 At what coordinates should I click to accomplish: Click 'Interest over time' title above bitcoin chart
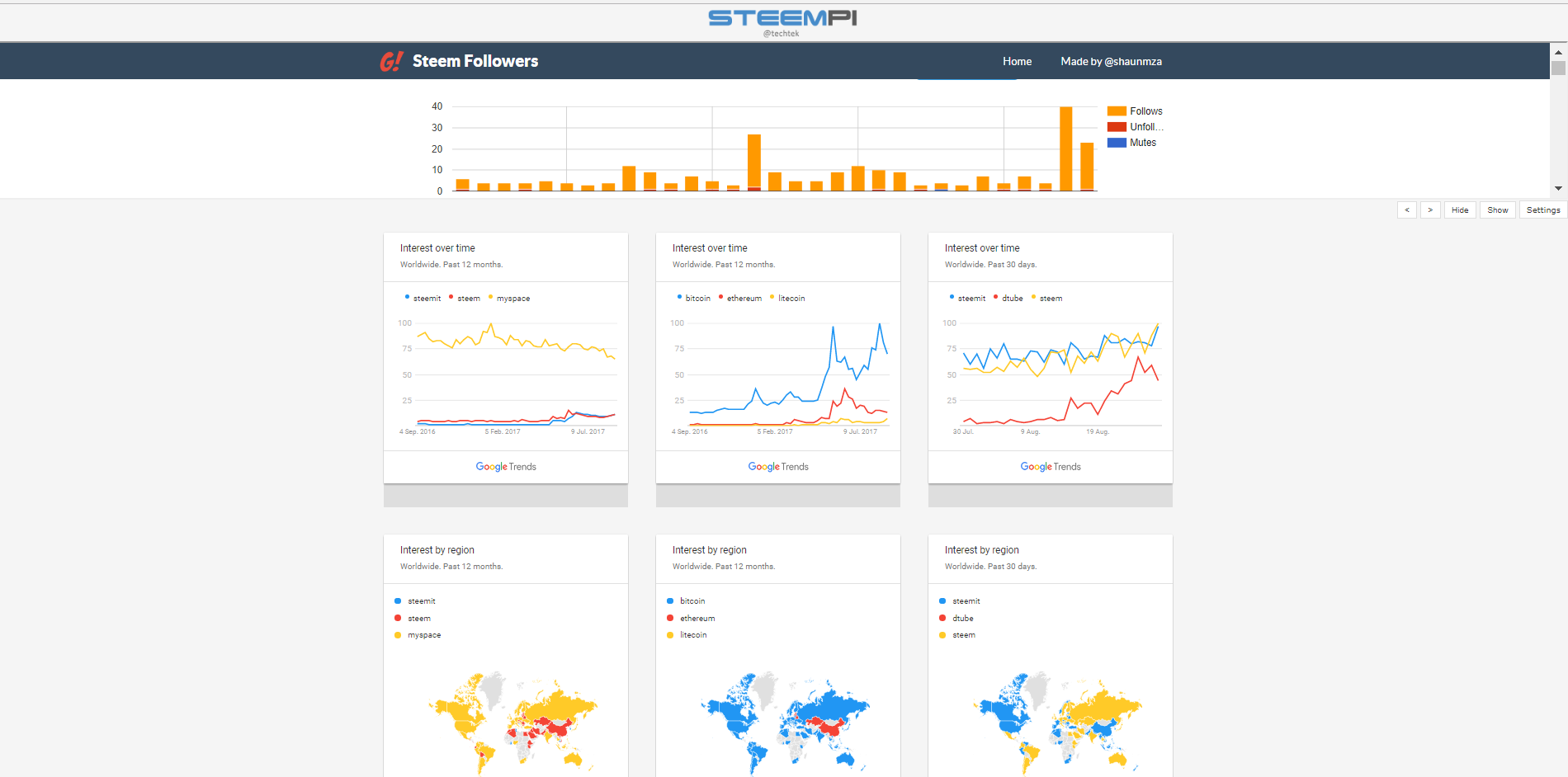[710, 248]
